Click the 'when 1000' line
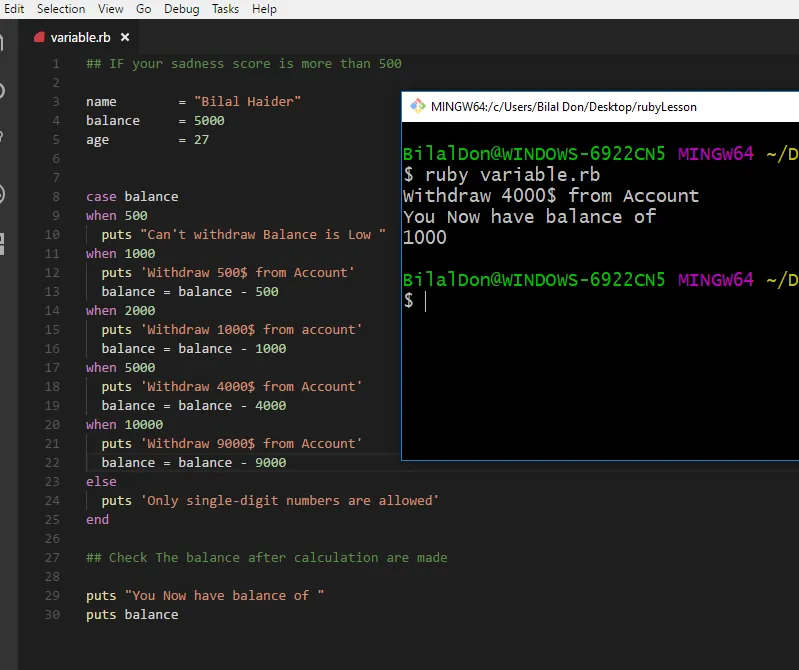The width and height of the screenshot is (799, 670). click(121, 254)
